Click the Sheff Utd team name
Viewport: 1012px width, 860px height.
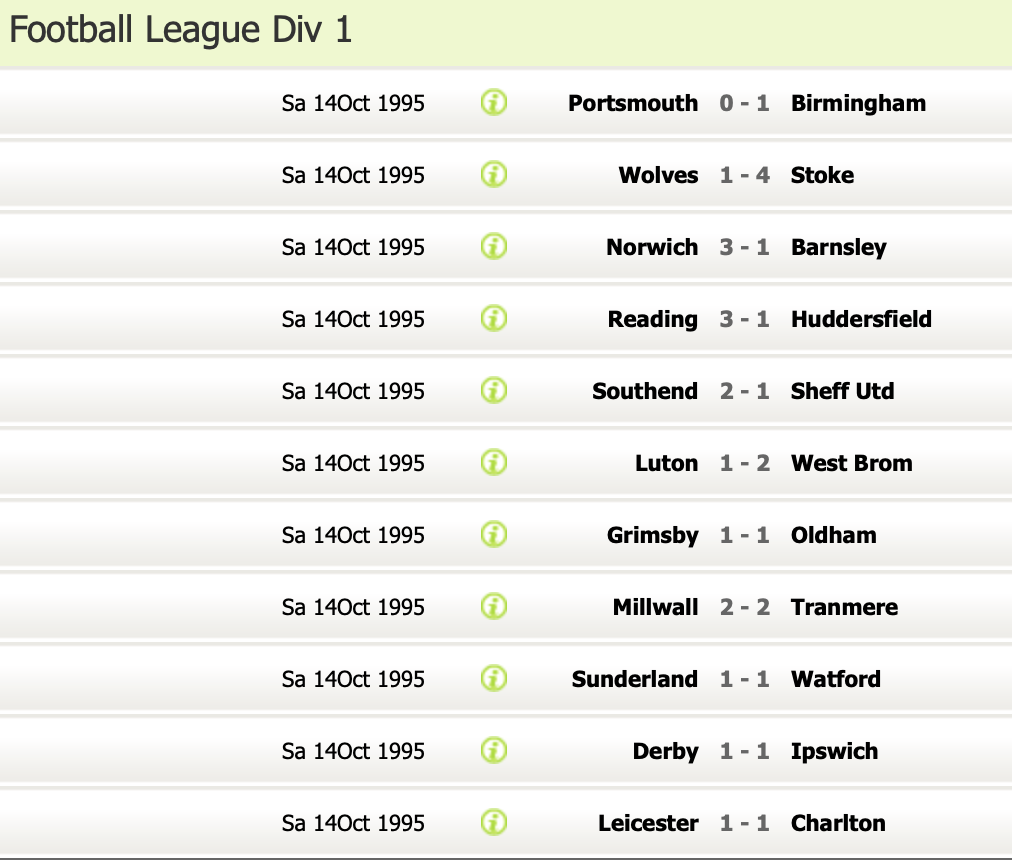point(842,391)
